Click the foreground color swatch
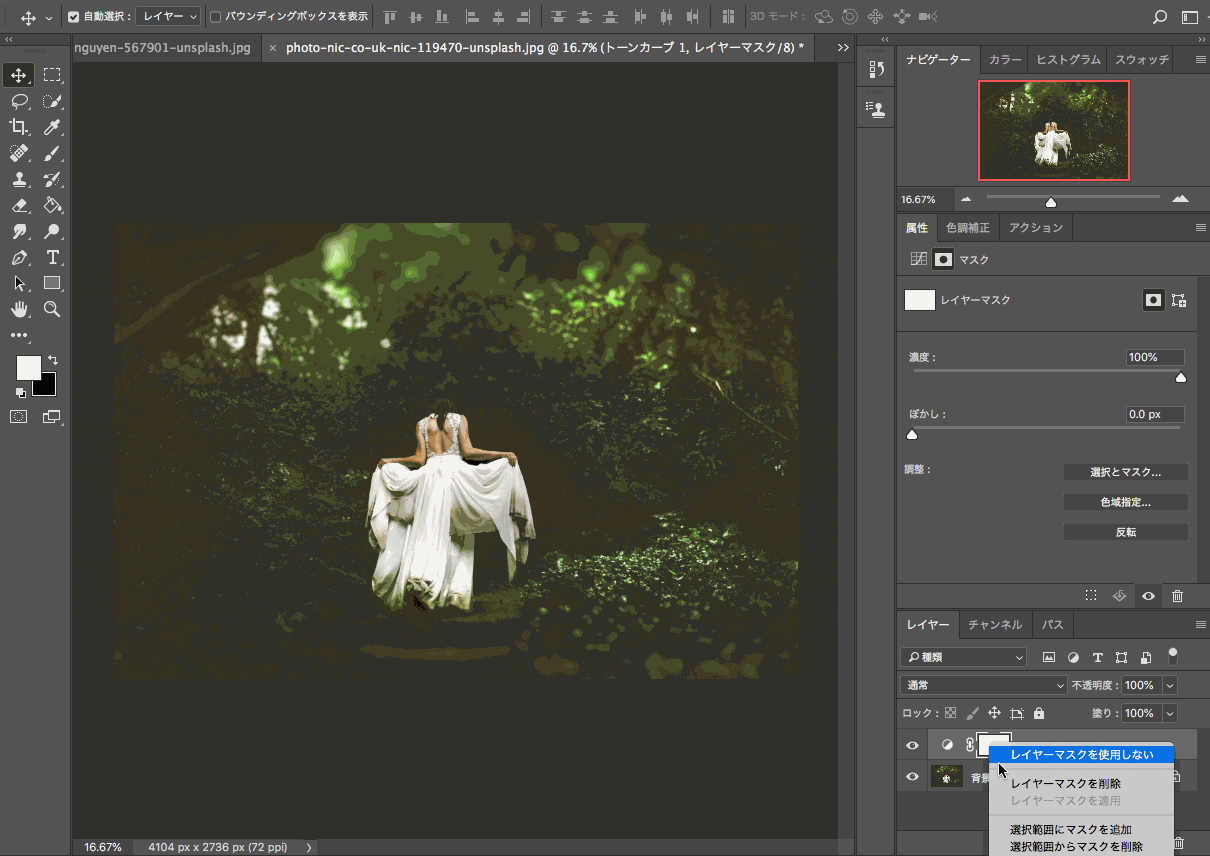This screenshot has height=856, width=1210. coord(28,367)
